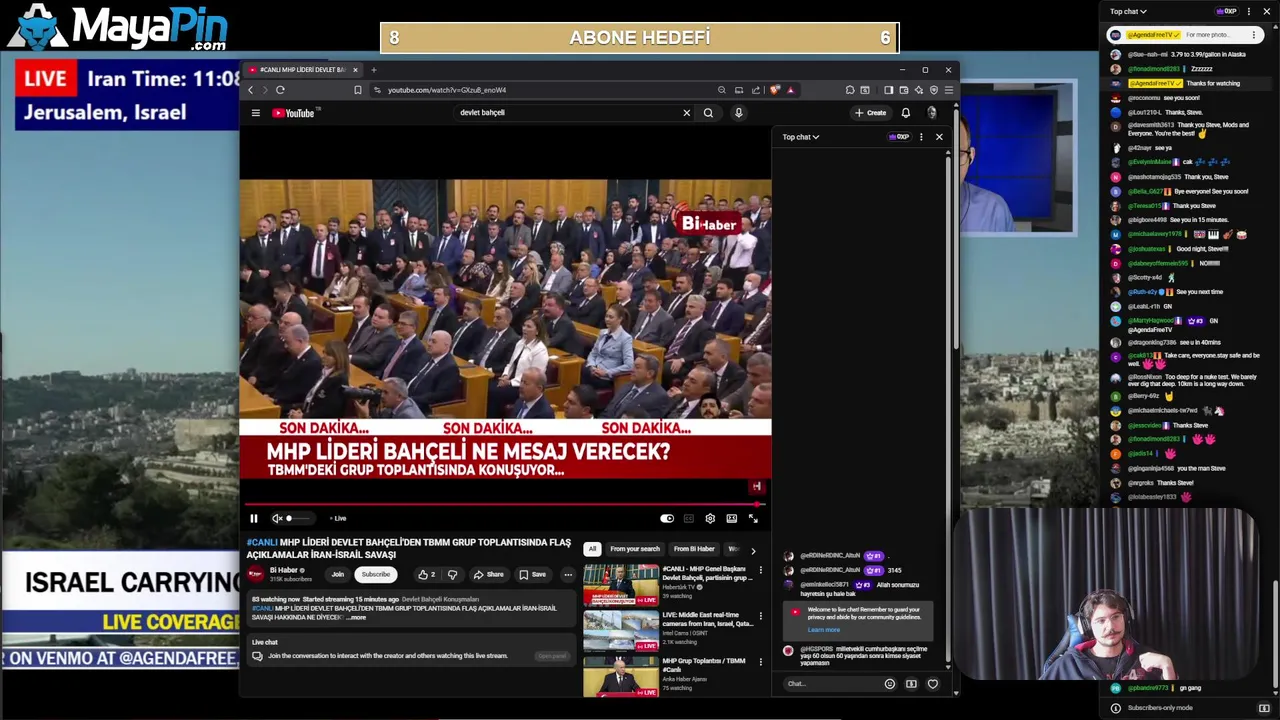
Task: Close the live chat panel in the browser
Action: (939, 137)
